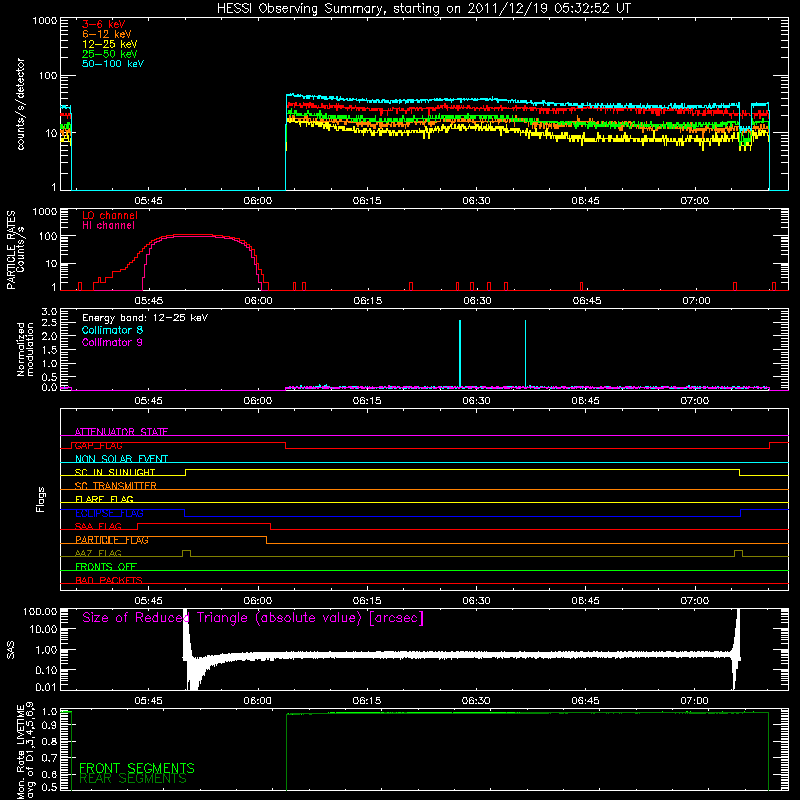Select the SC_IN_SUNLIGHT flag label
Screen dimensions: 800x800
click(x=115, y=472)
